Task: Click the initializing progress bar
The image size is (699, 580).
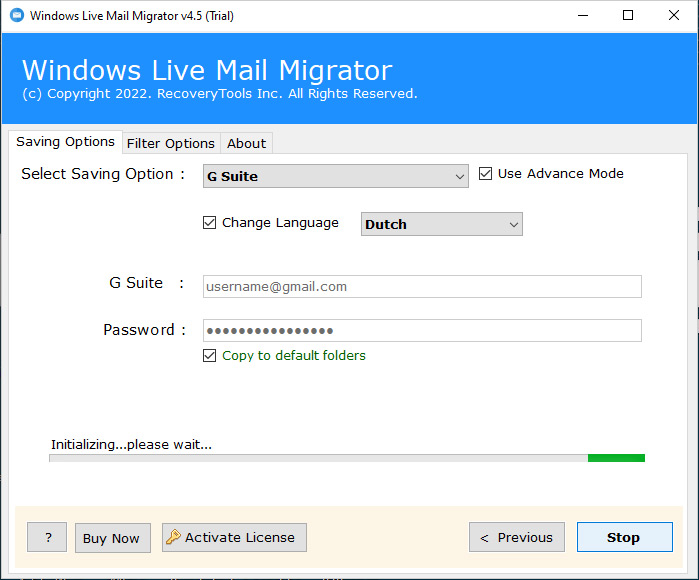Action: [347, 458]
